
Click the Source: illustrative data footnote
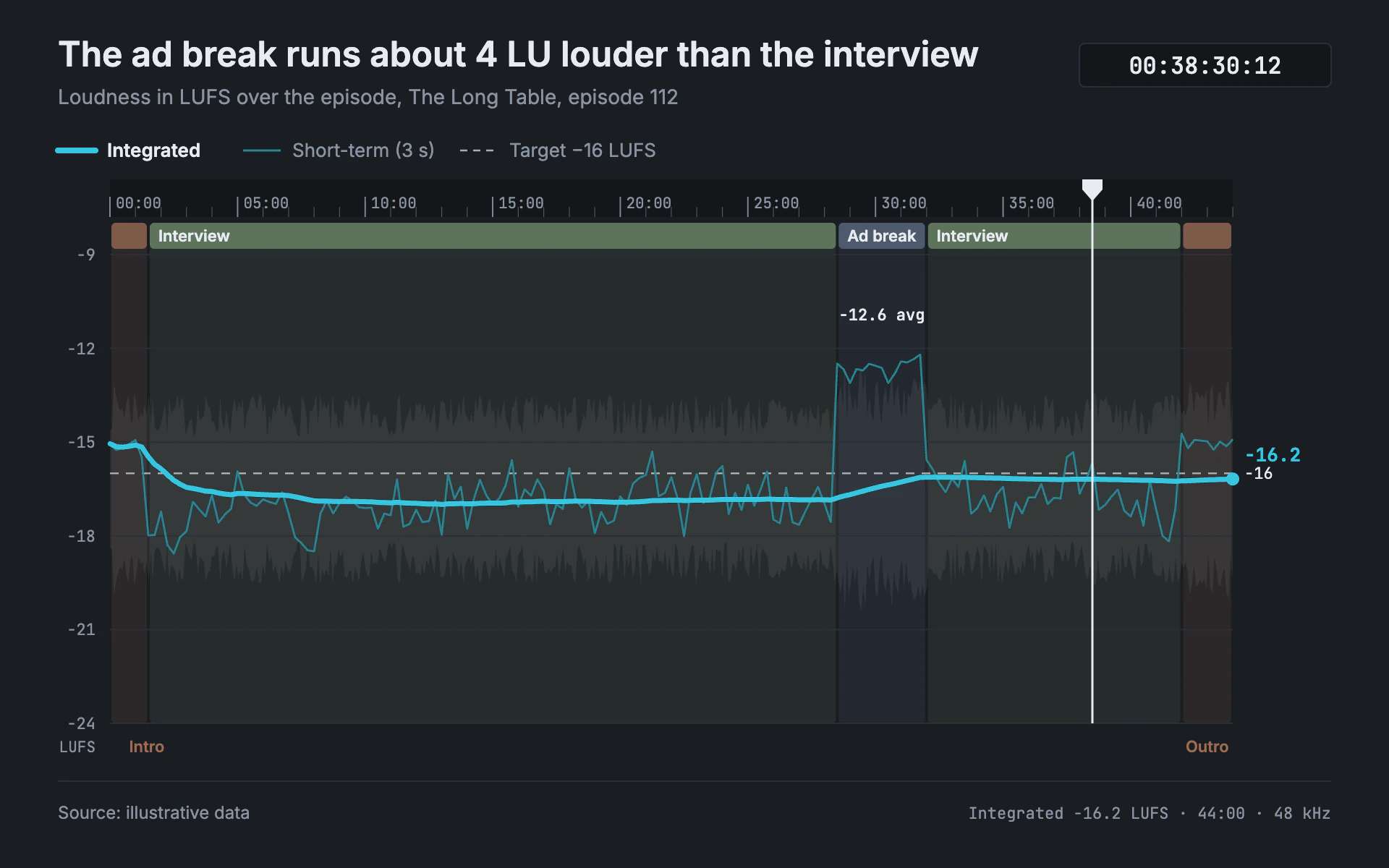[x=153, y=813]
